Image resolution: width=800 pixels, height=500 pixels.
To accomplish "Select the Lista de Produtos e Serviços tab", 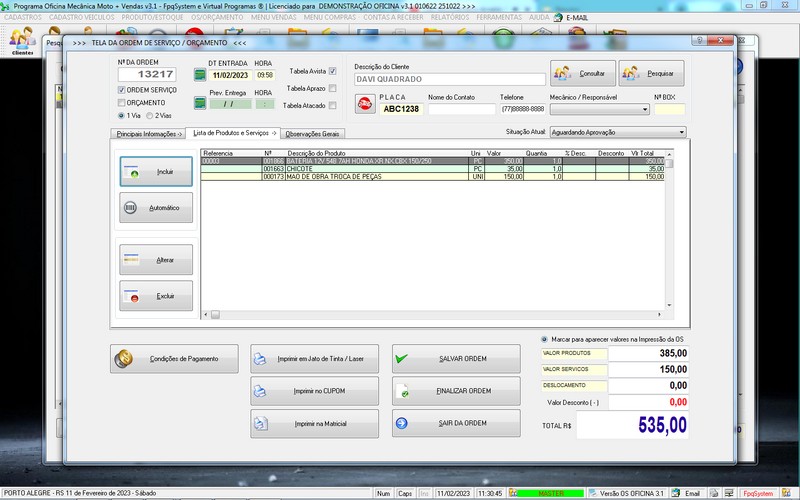I will (233, 133).
